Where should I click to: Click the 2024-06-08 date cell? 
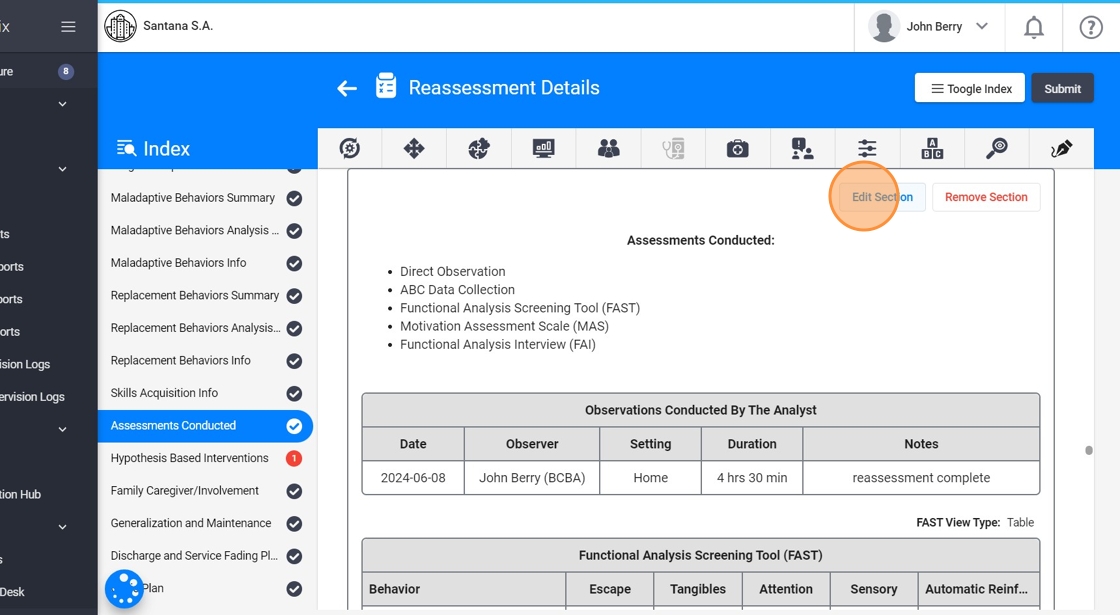click(413, 478)
